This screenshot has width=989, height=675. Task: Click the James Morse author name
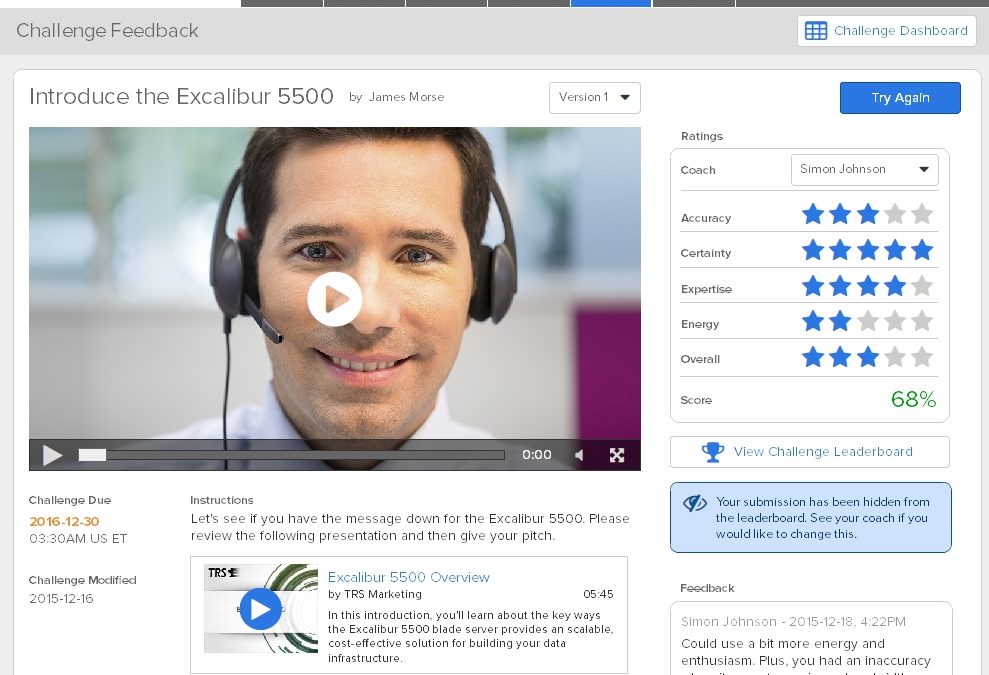click(406, 97)
